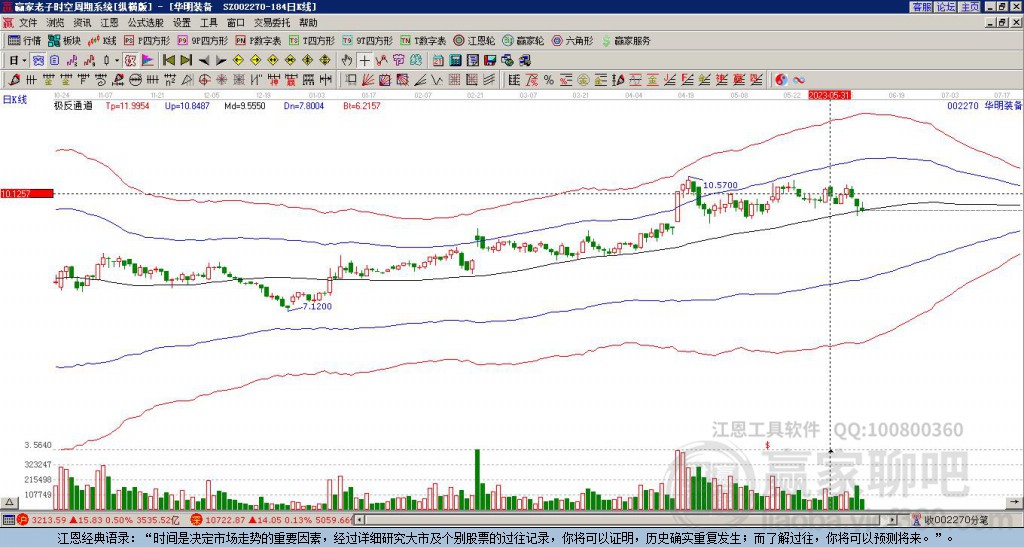Switch to the K线 chart view
The width and height of the screenshot is (1024, 548).
pyautogui.click(x=103, y=40)
